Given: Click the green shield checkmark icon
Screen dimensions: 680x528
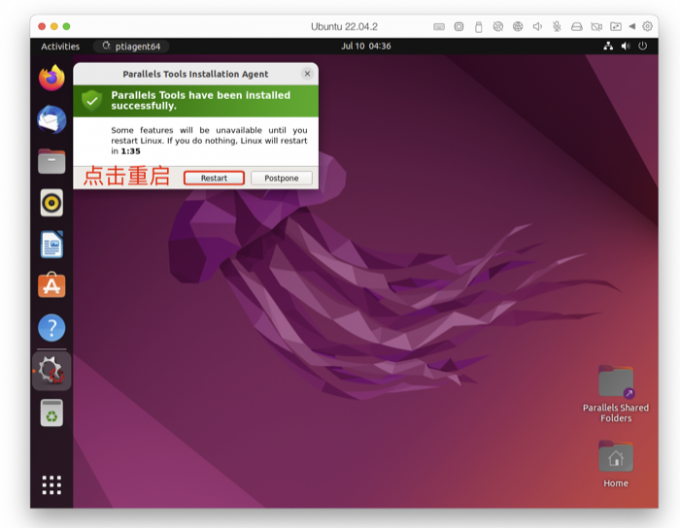Looking at the screenshot, I should click(x=92, y=101).
